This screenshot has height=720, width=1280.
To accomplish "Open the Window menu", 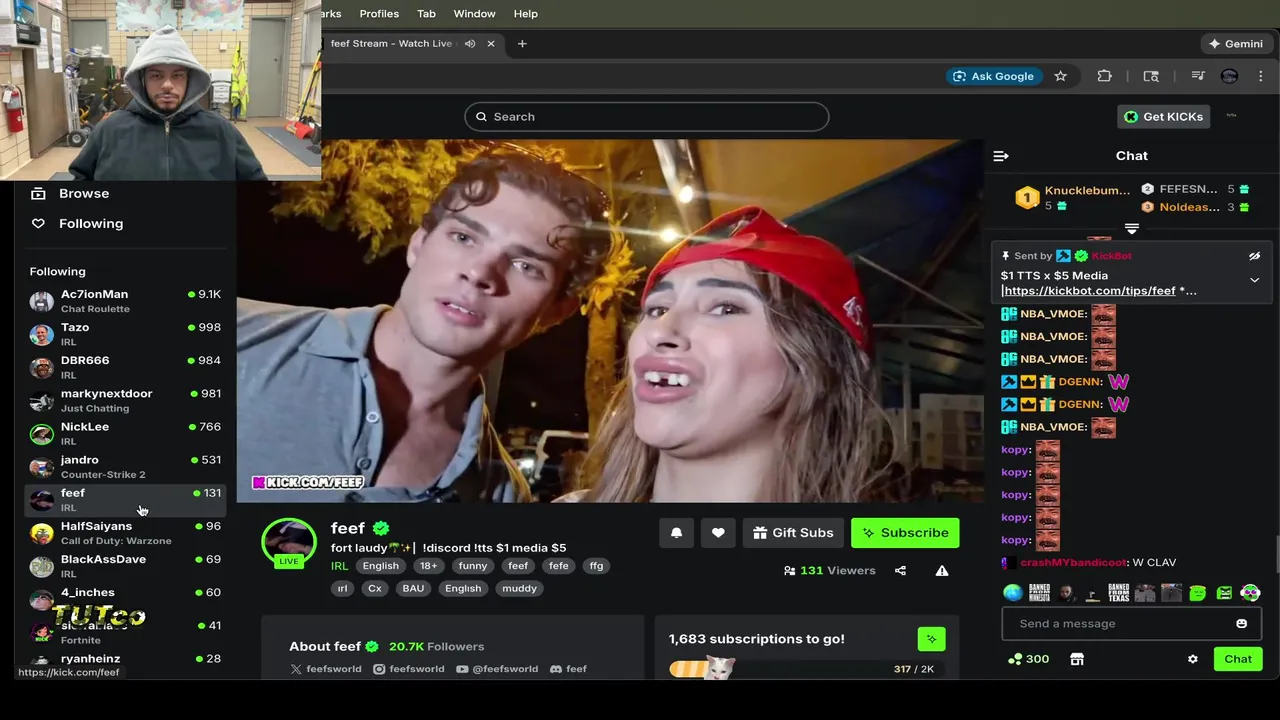I will pos(474,14).
